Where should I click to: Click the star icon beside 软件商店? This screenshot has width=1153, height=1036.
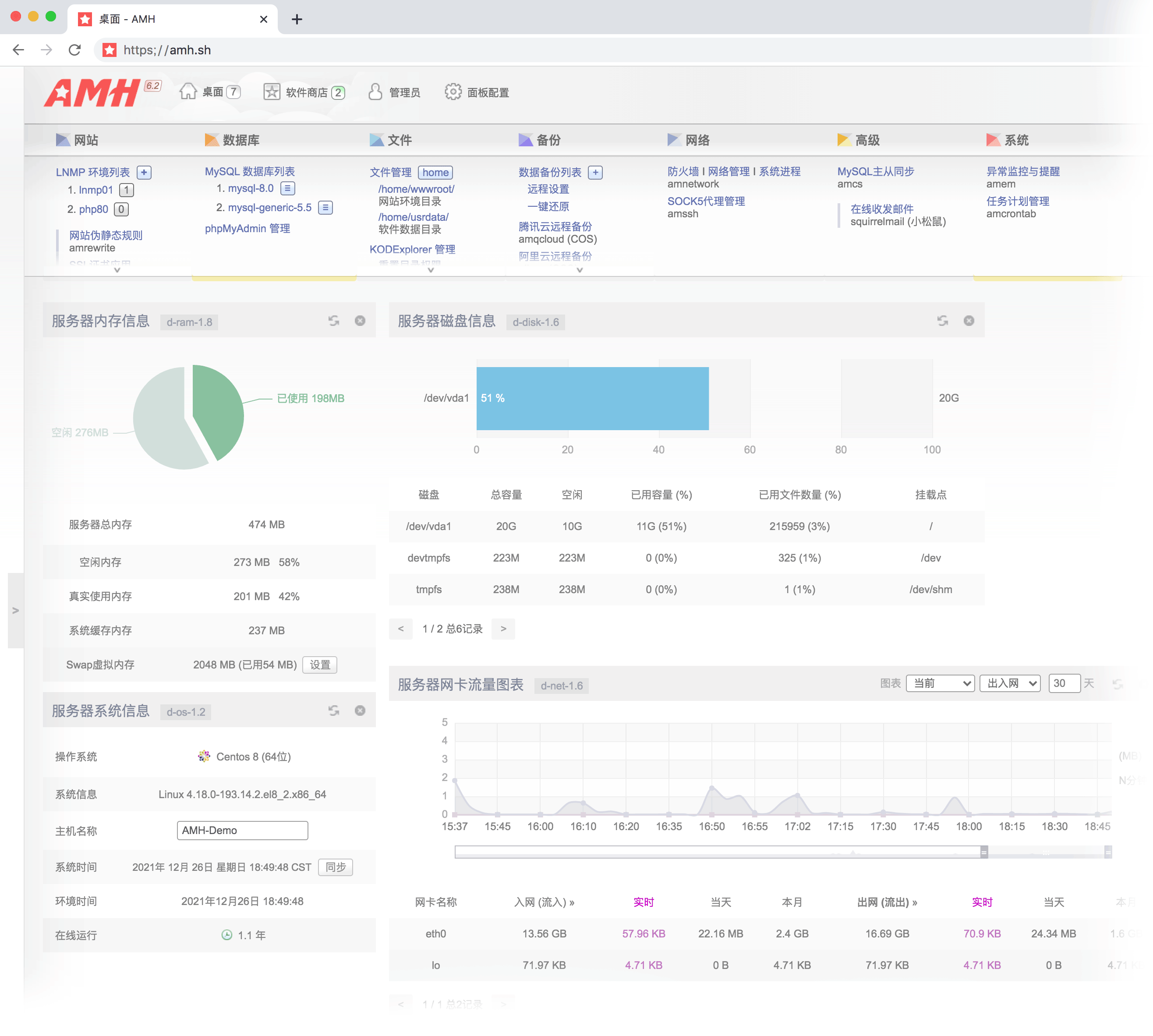point(272,92)
